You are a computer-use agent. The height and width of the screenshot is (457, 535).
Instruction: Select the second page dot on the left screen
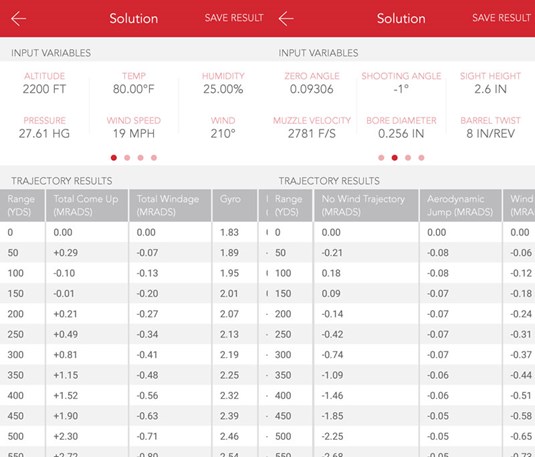click(127, 158)
